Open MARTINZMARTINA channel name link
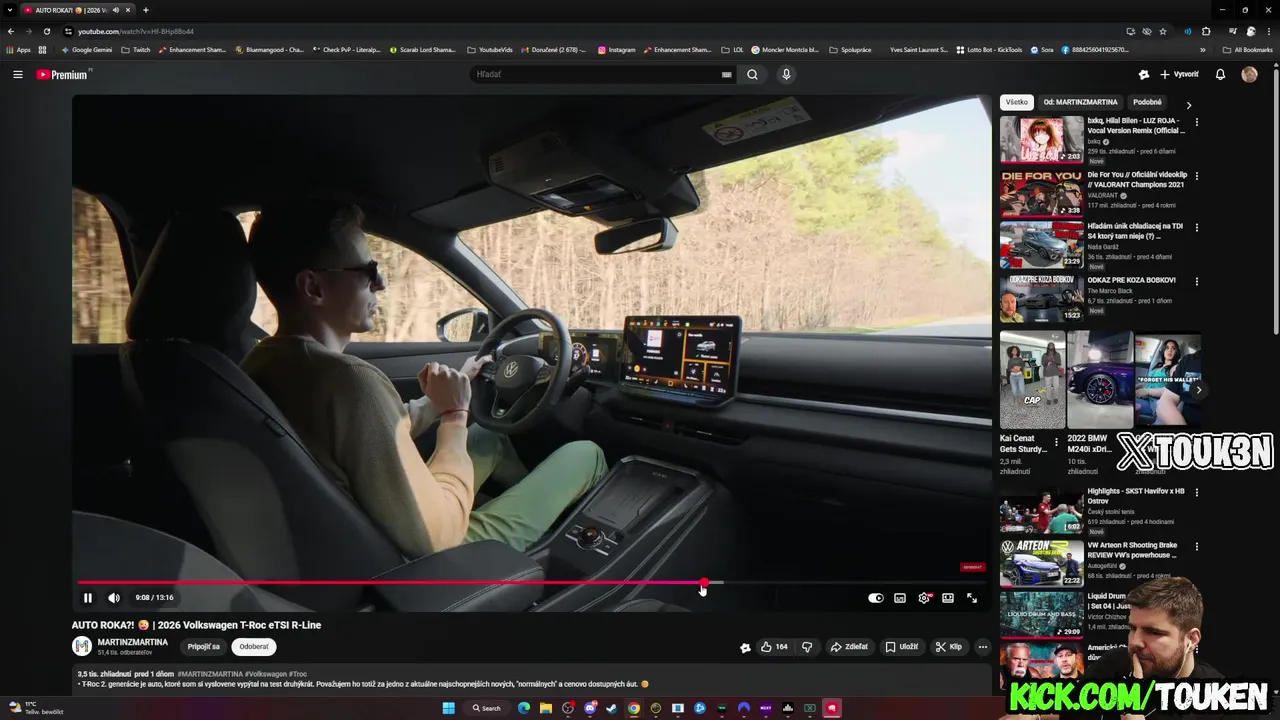Screen dimensions: 1280x720 [x=133, y=642]
